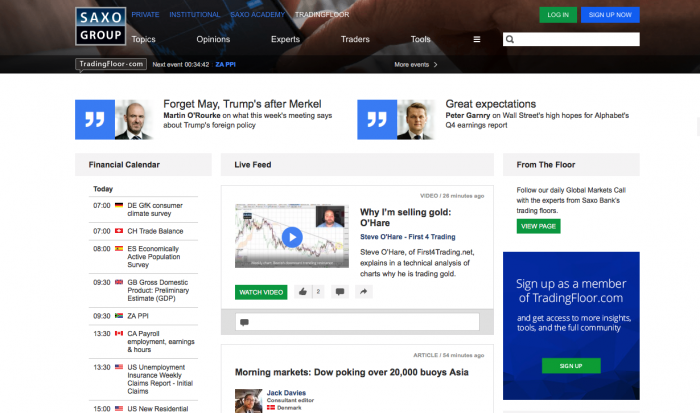Click quote icon beside Peter Garnry
The image size is (700, 413).
click(377, 120)
